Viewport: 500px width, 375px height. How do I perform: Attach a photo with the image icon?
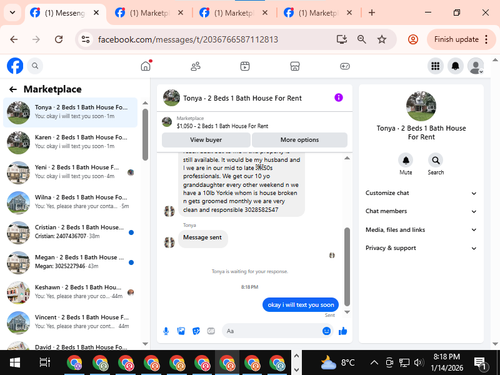181,331
